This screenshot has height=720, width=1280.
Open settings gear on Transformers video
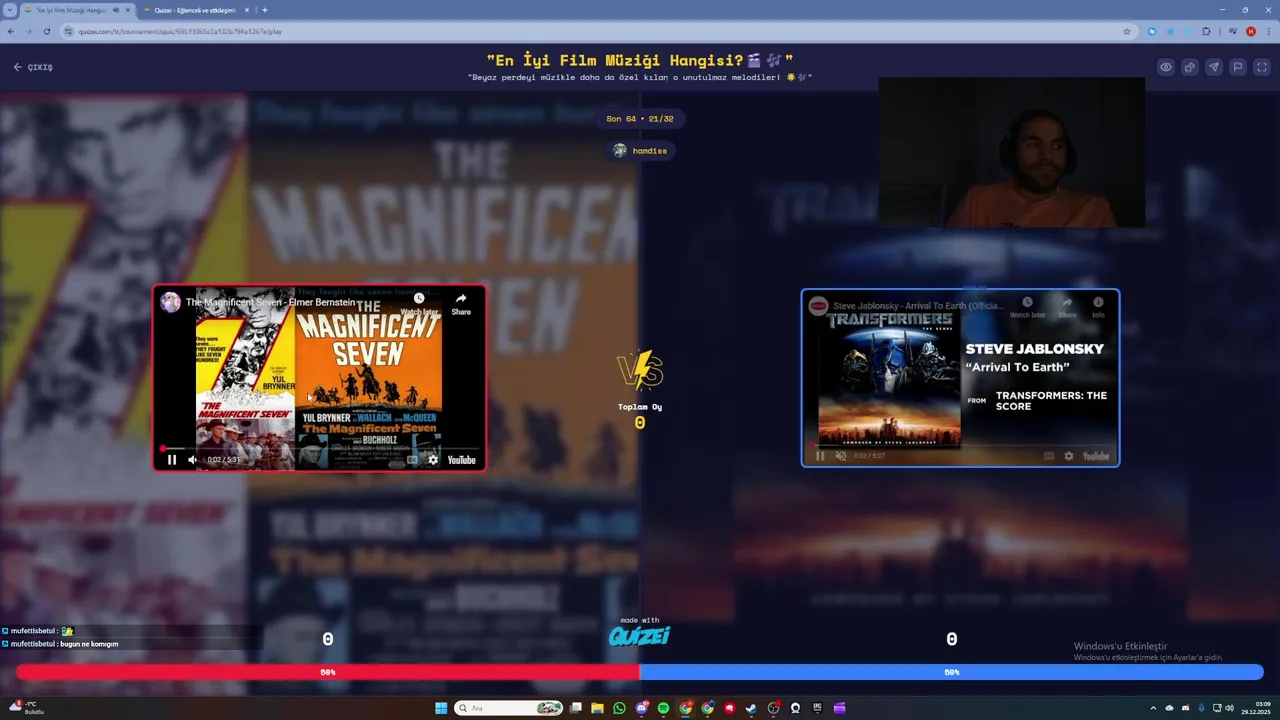coord(1069,456)
